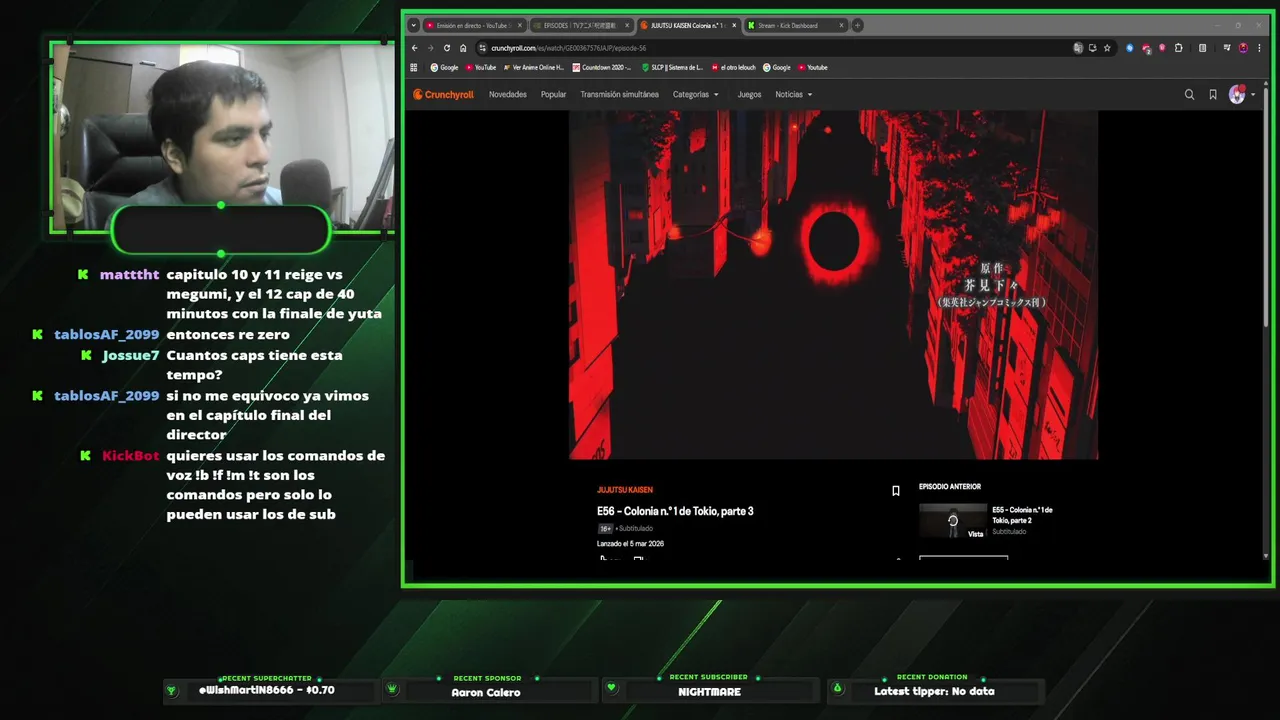Click chat username 'matttht'
The width and height of the screenshot is (1280, 720).
click(x=129, y=274)
